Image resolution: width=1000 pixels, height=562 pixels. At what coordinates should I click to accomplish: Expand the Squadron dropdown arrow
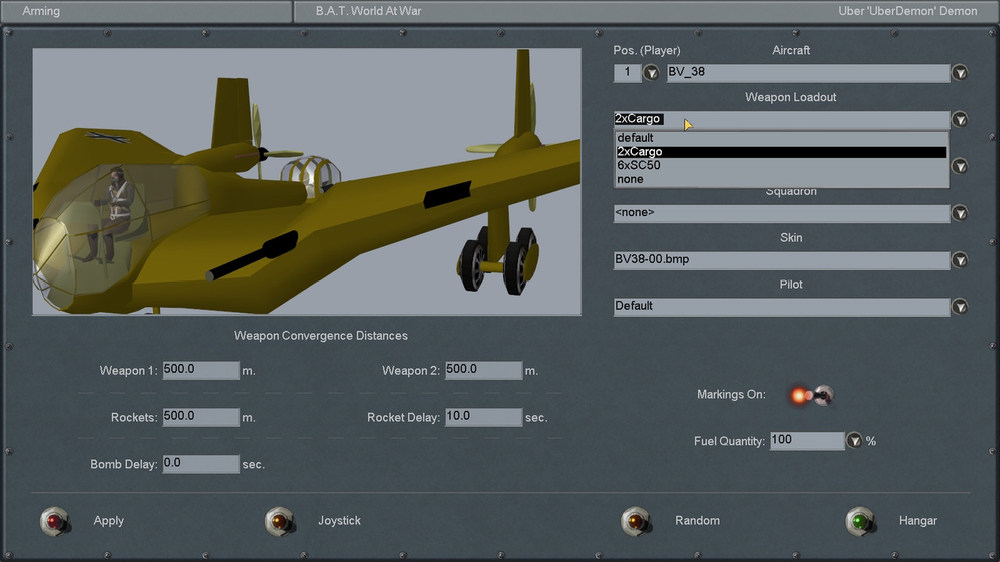[x=960, y=213]
